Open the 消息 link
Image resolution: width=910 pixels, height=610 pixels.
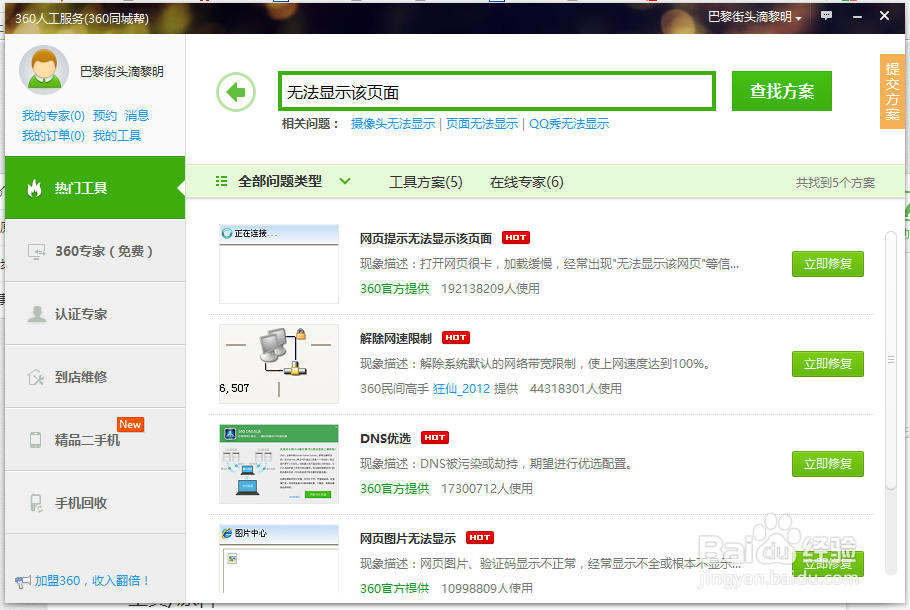click(137, 115)
